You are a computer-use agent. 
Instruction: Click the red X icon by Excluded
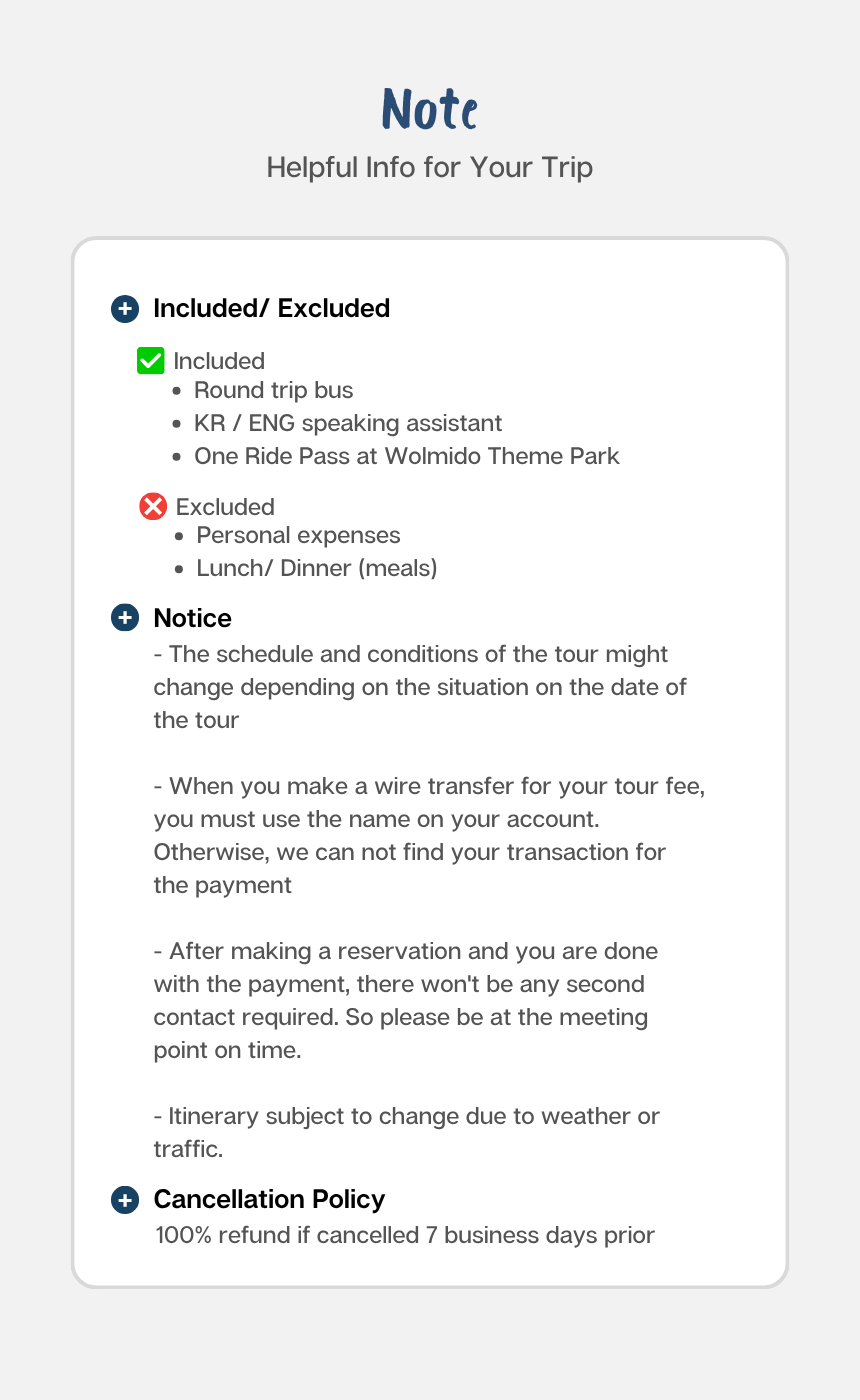[152, 507]
